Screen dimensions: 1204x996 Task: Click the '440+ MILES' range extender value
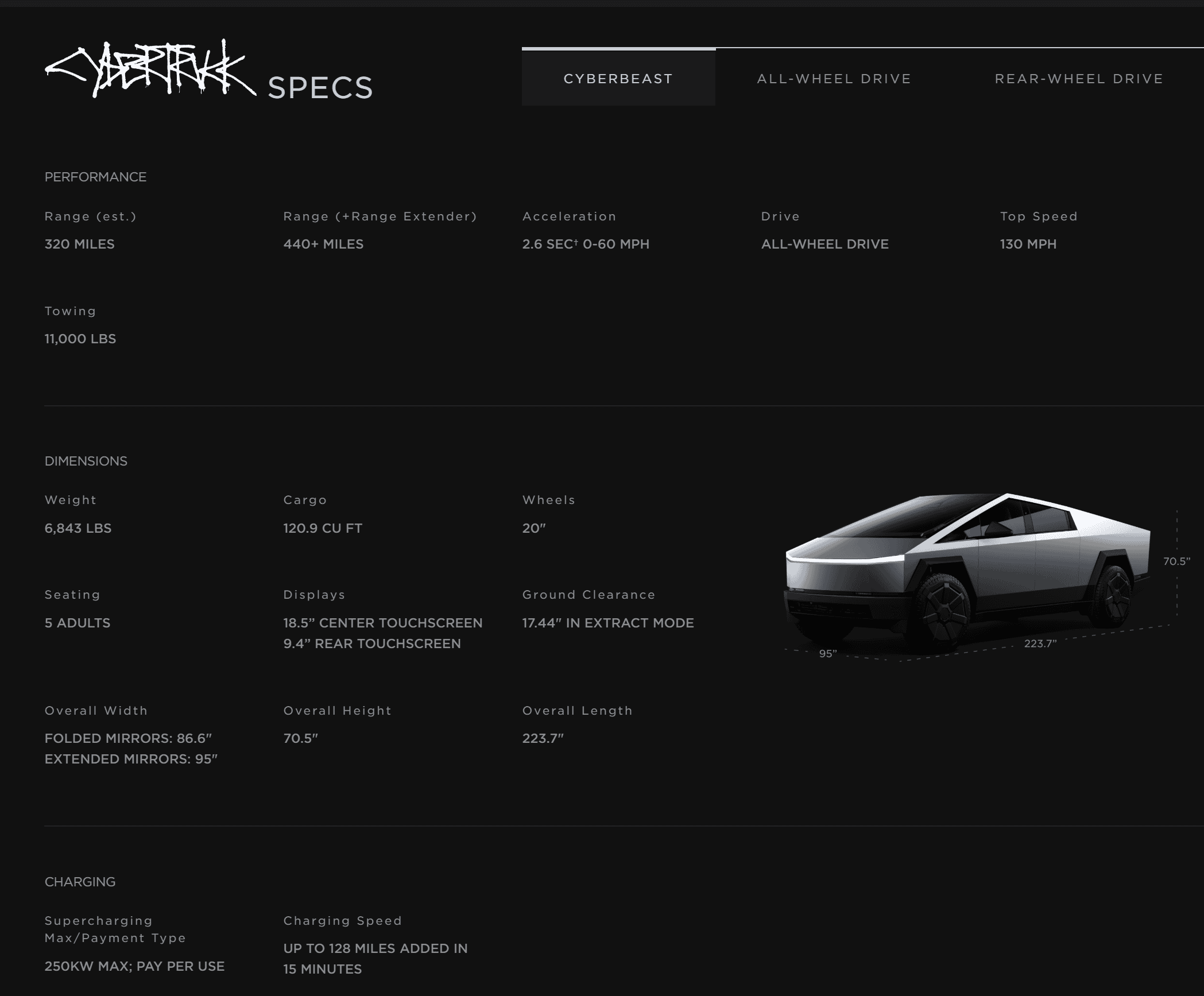pyautogui.click(x=323, y=244)
